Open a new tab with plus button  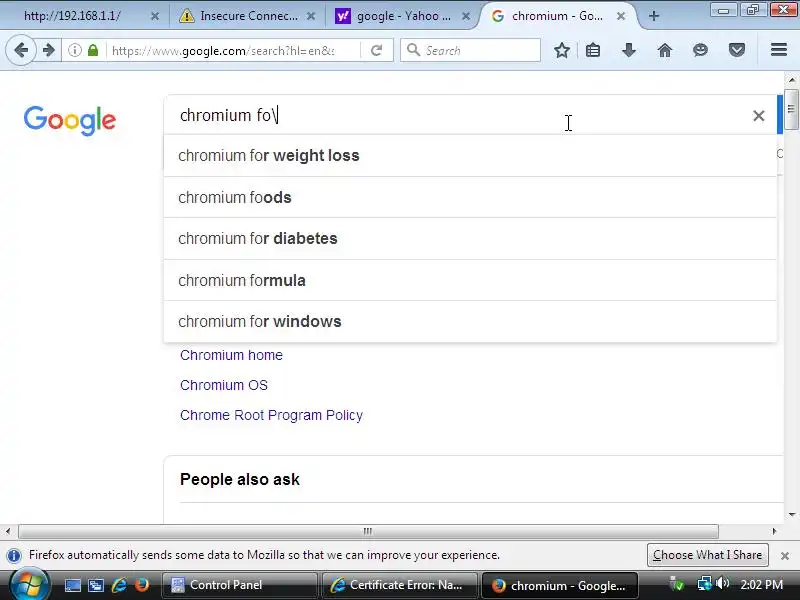coord(654,16)
